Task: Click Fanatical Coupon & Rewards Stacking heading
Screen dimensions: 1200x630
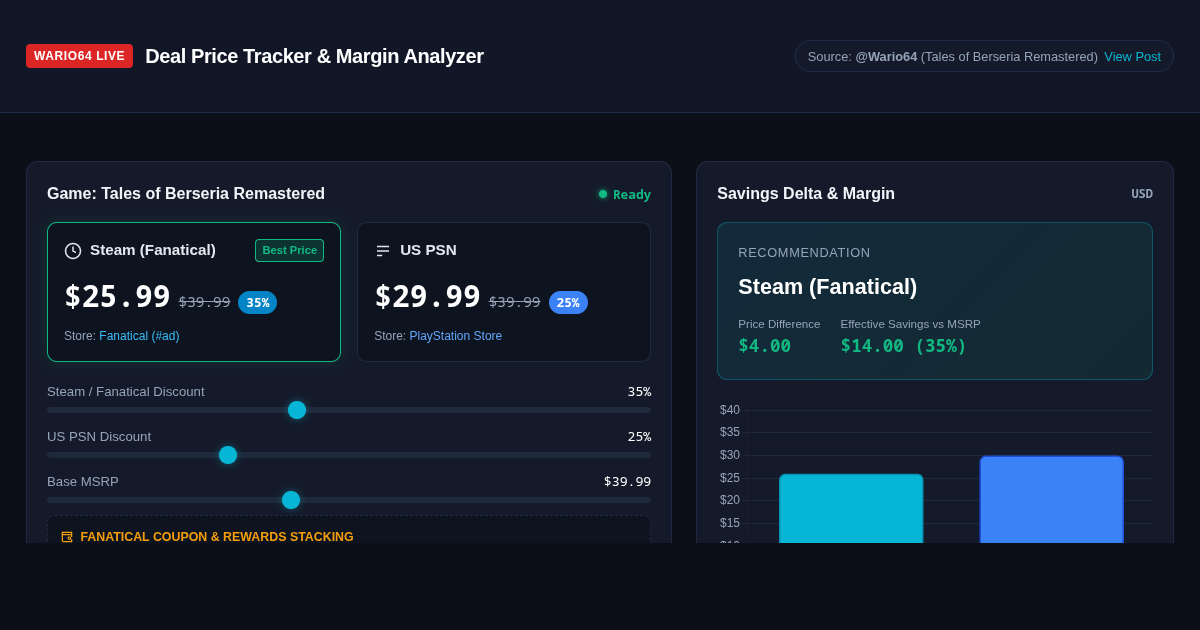Action: click(x=217, y=537)
